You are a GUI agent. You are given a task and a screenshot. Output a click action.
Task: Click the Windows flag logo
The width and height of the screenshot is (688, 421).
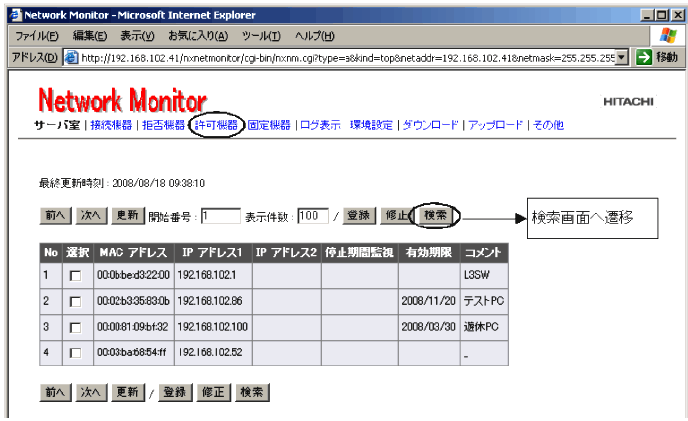(x=667, y=35)
